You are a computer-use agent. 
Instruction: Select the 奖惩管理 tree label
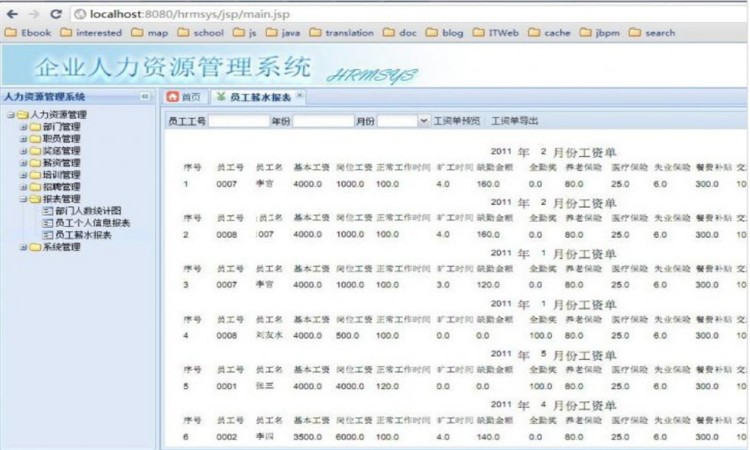coord(61,151)
